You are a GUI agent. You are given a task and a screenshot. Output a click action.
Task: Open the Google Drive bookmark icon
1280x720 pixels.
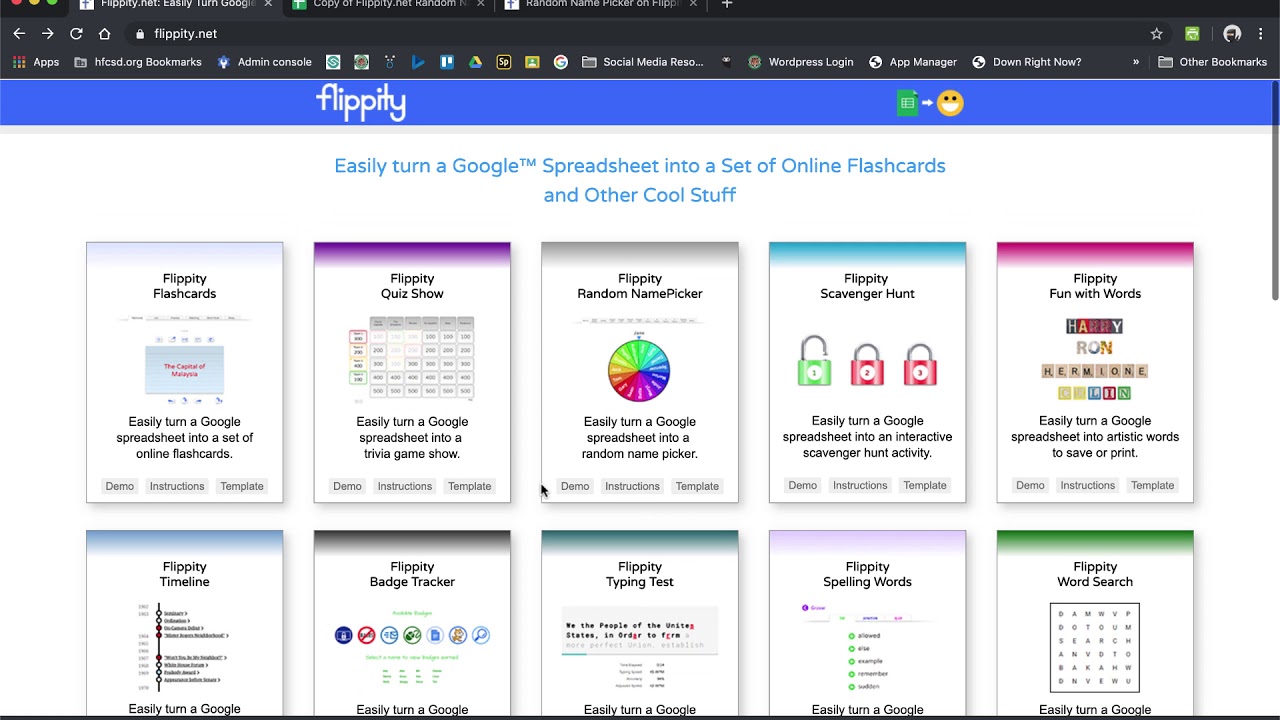coord(475,62)
